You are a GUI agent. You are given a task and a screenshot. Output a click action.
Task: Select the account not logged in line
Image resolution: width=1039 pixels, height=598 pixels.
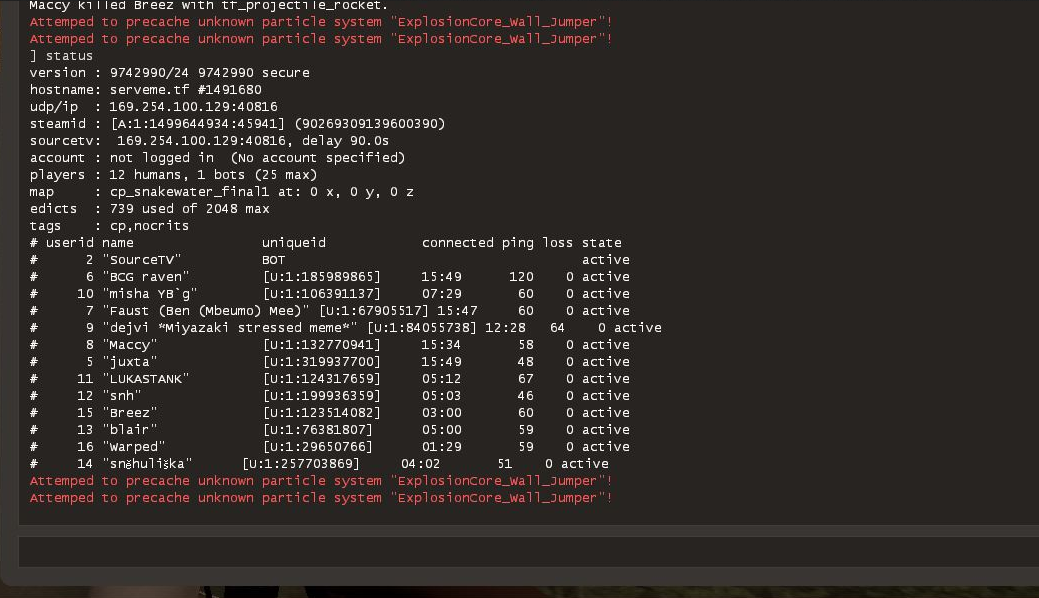pyautogui.click(x=217, y=158)
